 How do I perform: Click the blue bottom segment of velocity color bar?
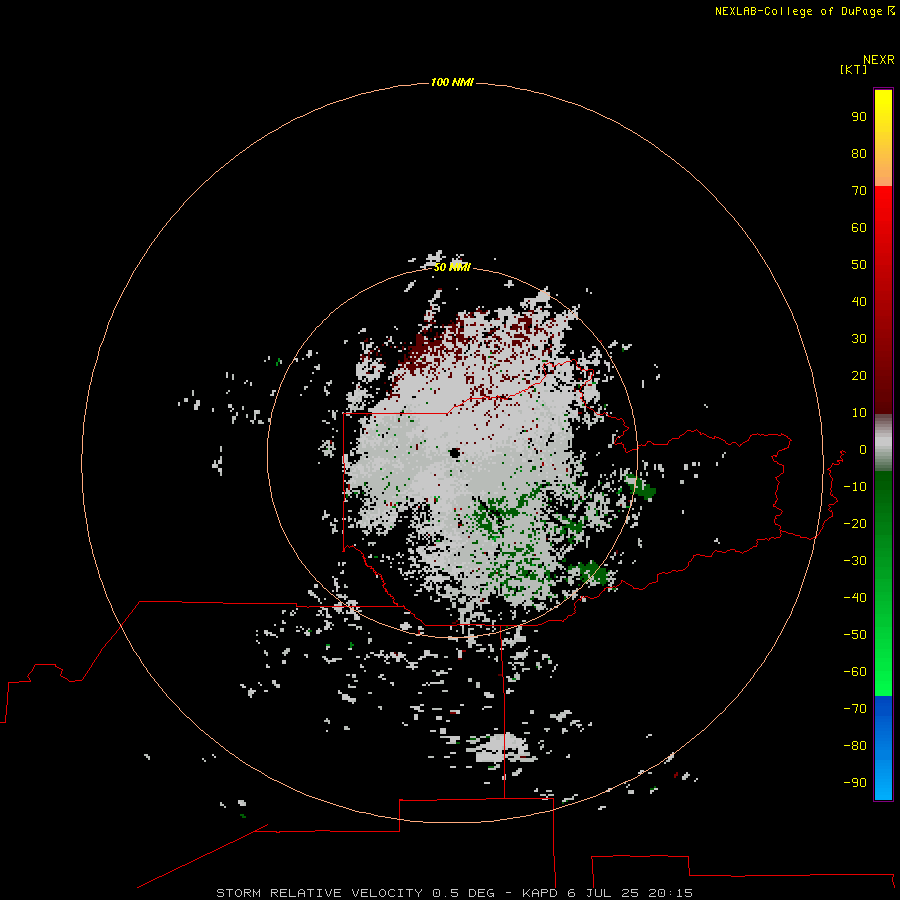click(883, 748)
